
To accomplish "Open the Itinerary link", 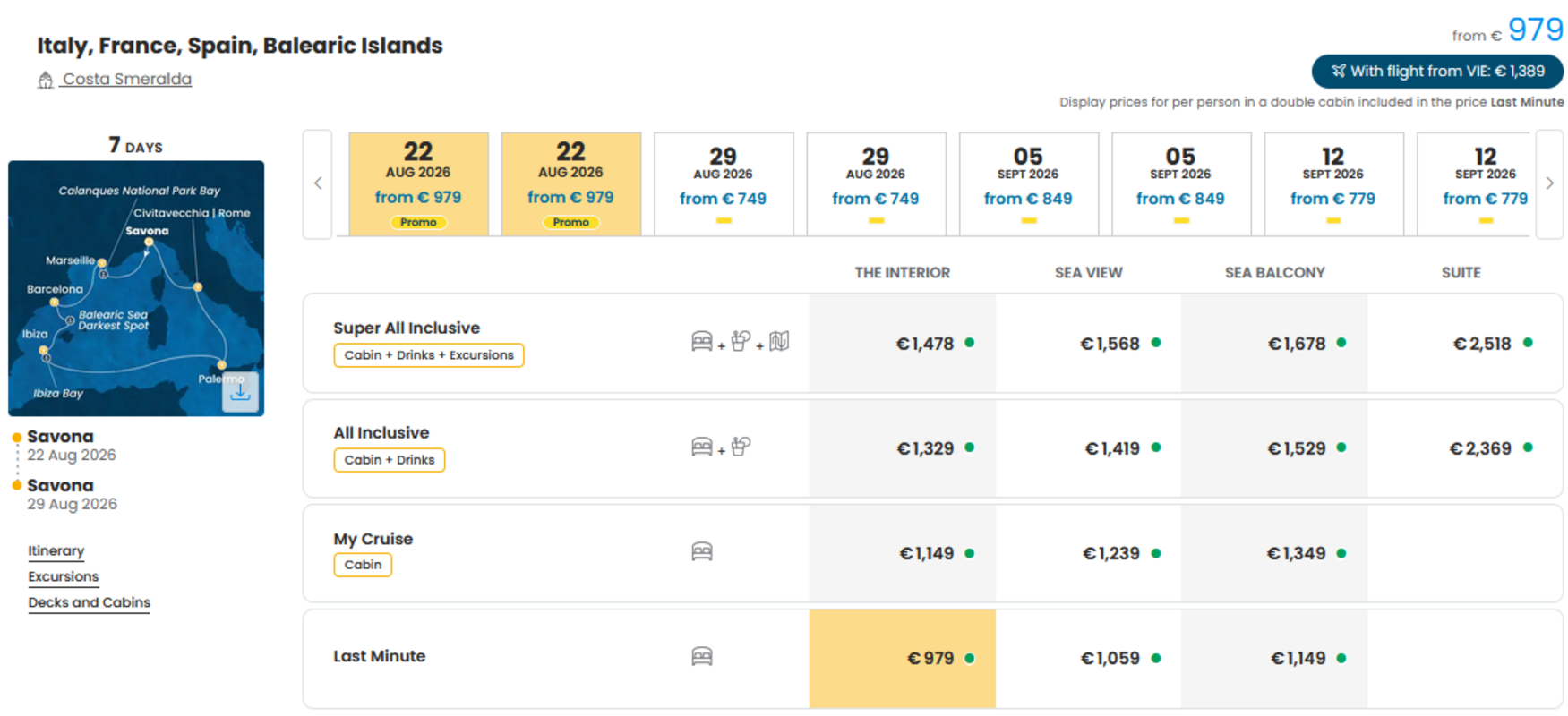I will point(56,550).
